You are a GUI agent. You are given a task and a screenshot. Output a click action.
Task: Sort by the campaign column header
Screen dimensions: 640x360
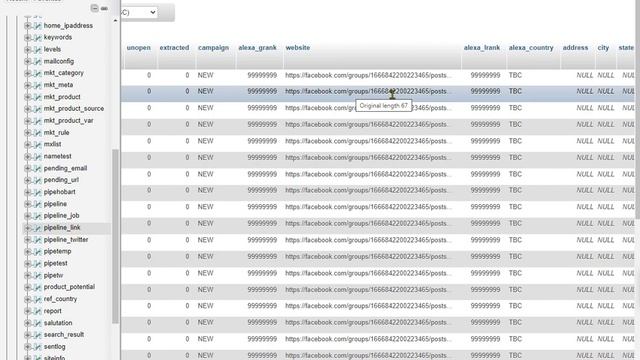click(x=213, y=48)
